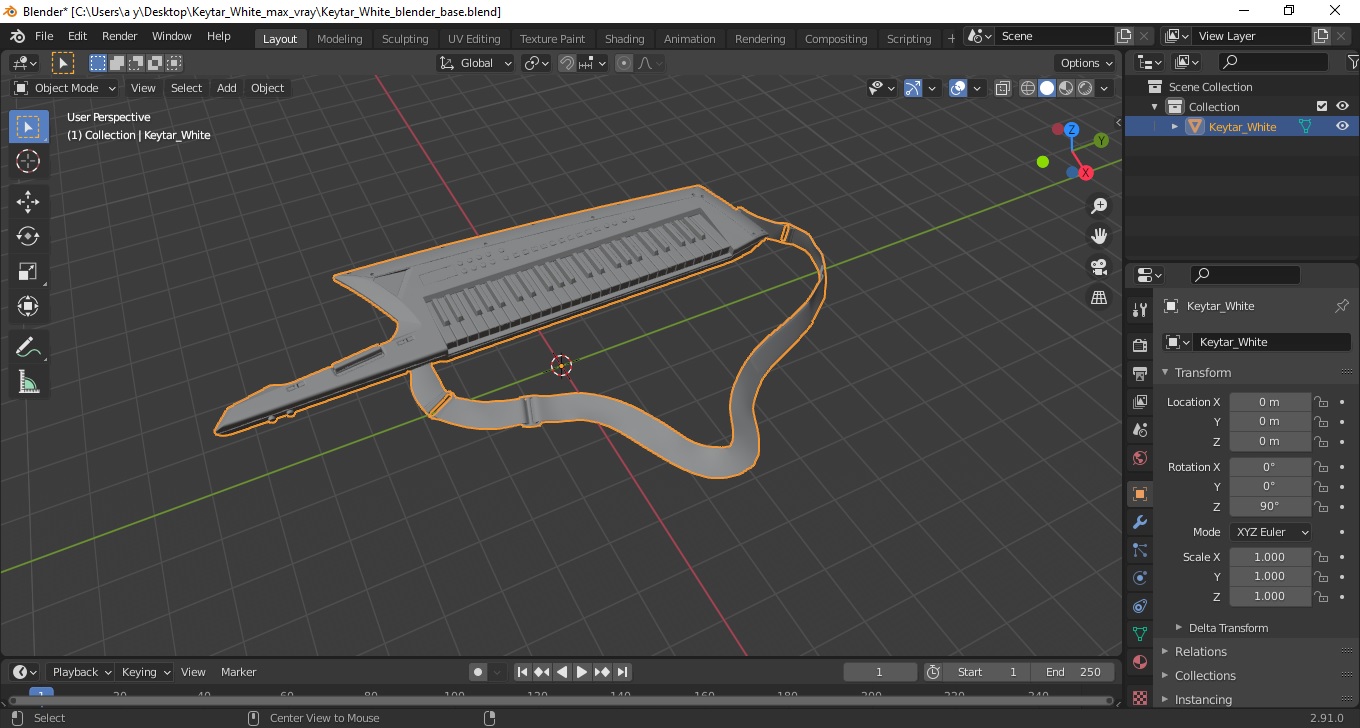The width and height of the screenshot is (1360, 728).
Task: Click the End frame 250 field
Action: click(1073, 672)
